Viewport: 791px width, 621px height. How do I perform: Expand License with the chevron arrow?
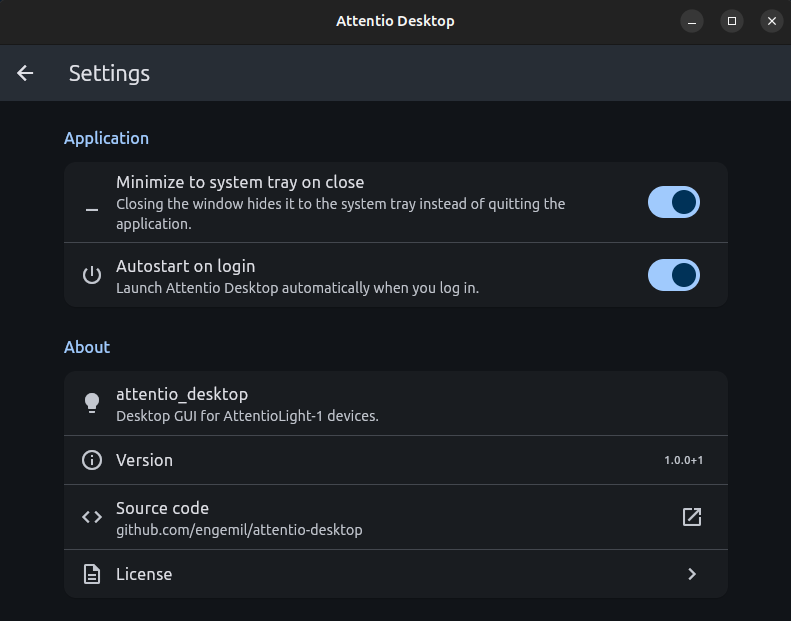click(692, 574)
